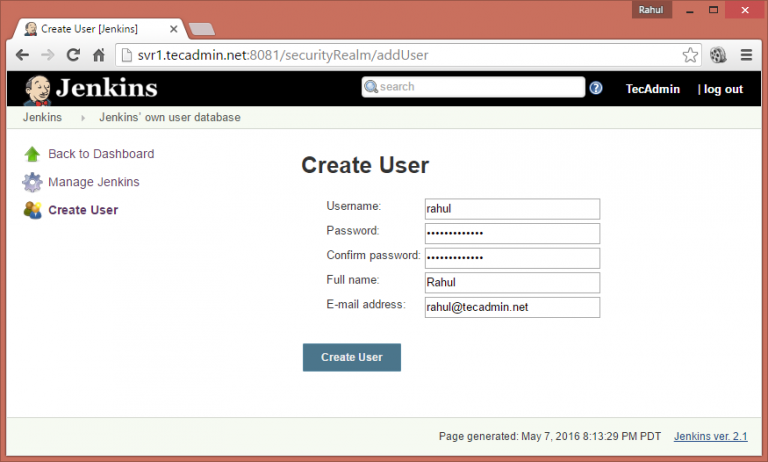Click the browser back arrow
The image size is (768, 462).
[x=22, y=55]
